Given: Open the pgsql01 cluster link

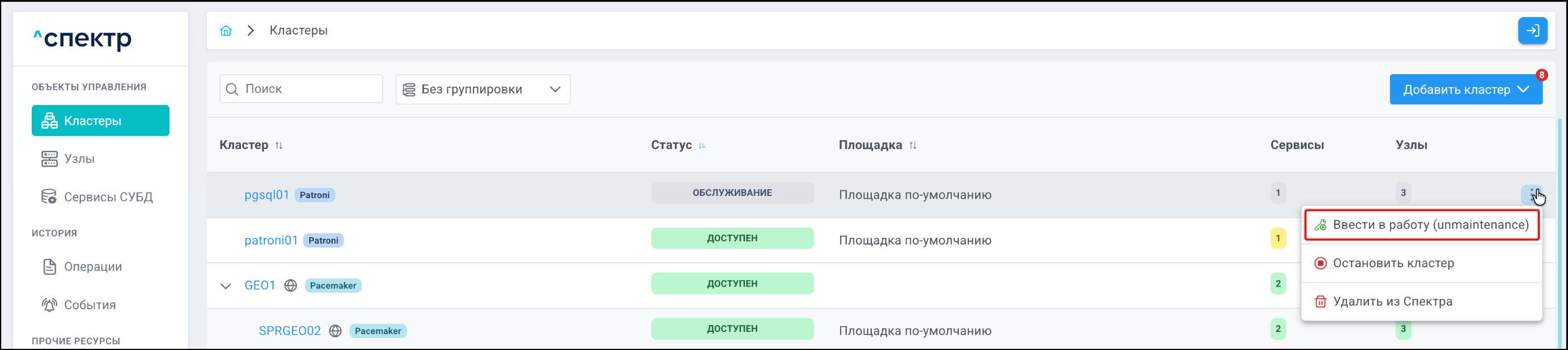Looking at the screenshot, I should click(266, 195).
